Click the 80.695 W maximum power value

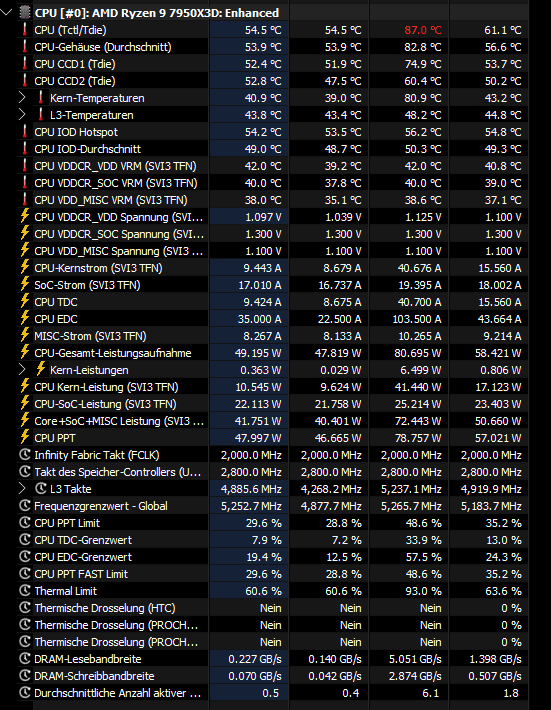tap(417, 353)
